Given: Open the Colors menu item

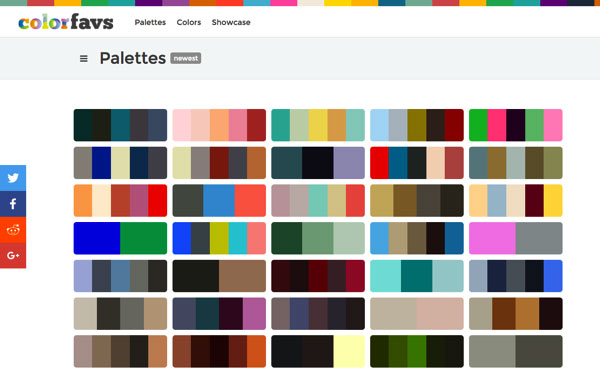Looking at the screenshot, I should 189,22.
